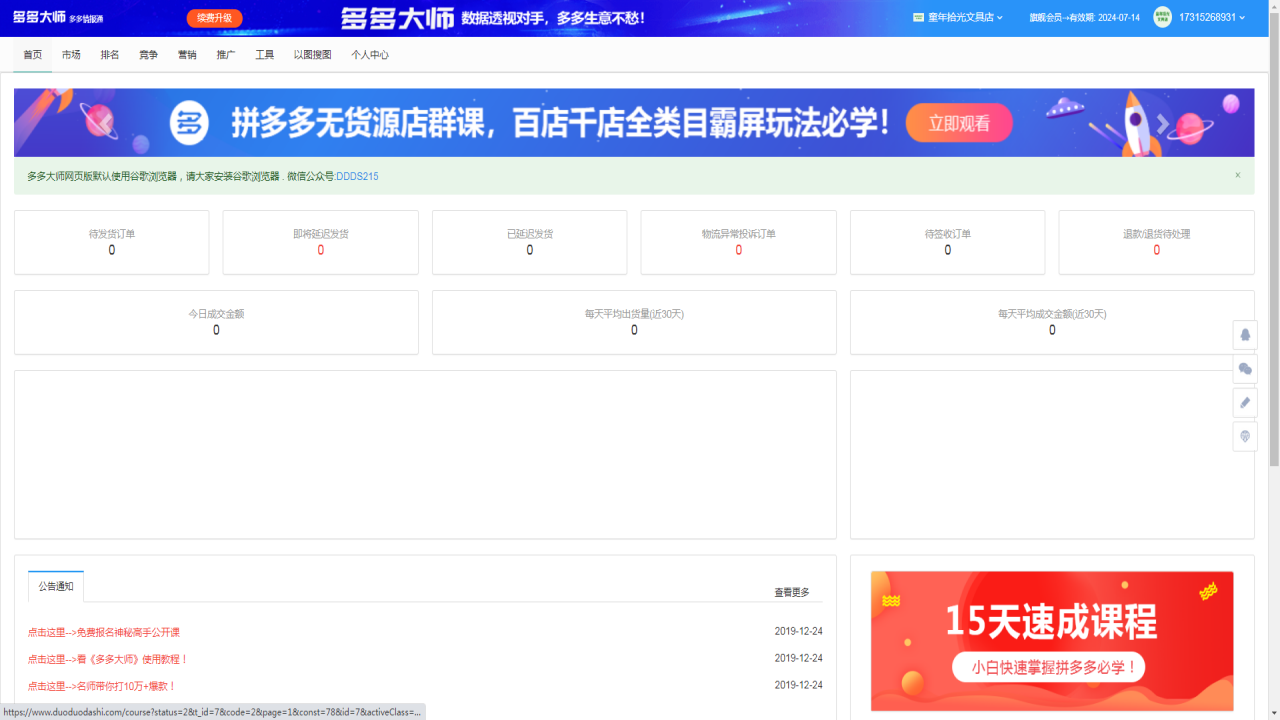Open the WeChat chat icon
The height and width of the screenshot is (720, 1280).
[1245, 369]
